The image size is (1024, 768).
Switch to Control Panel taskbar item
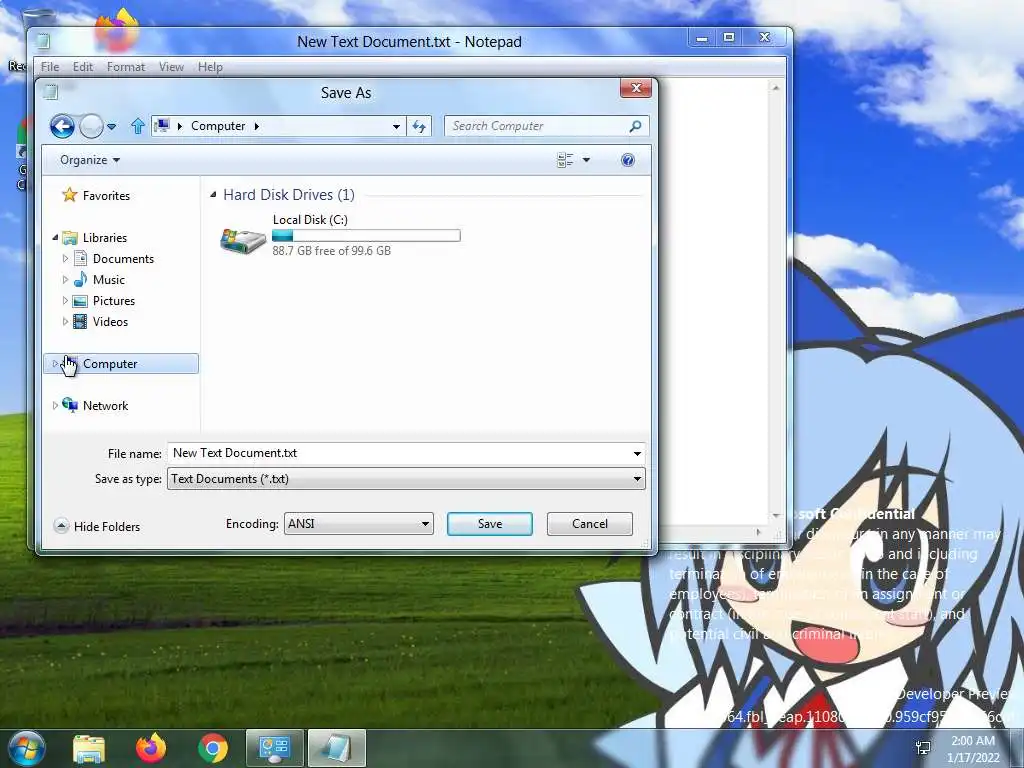274,748
